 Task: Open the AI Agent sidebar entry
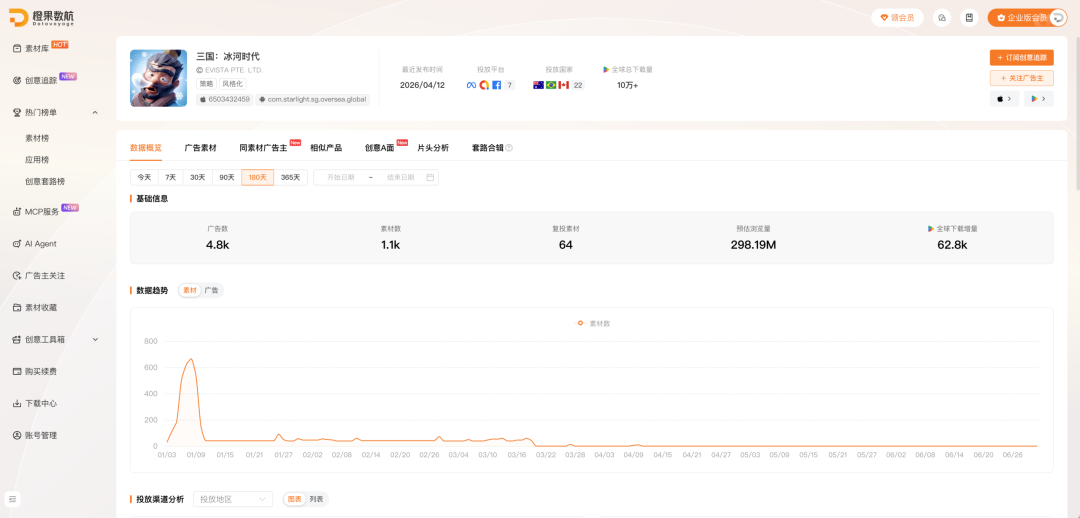[x=41, y=243]
